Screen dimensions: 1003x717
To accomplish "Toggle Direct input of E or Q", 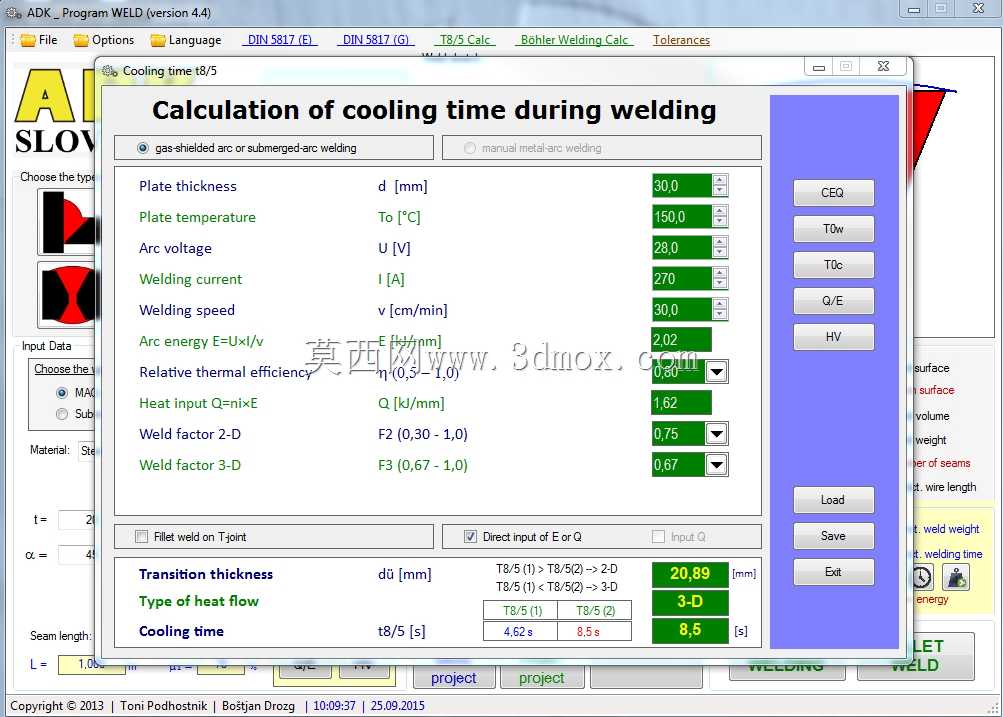I will (470, 537).
